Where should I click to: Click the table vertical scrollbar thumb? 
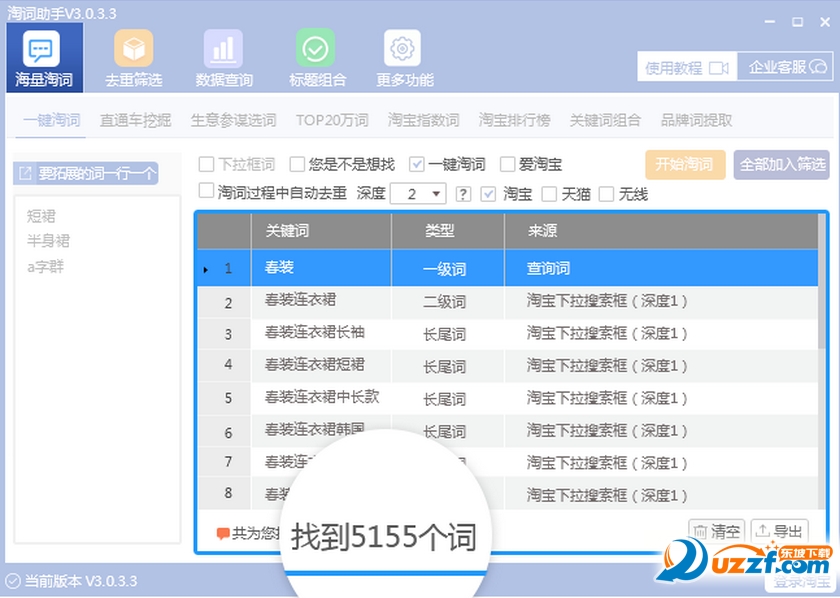coord(822,281)
